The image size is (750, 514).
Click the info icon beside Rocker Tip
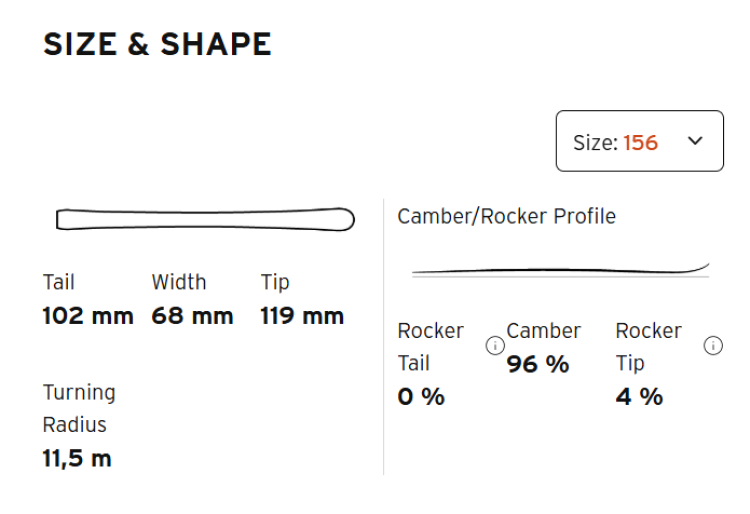[713, 346]
